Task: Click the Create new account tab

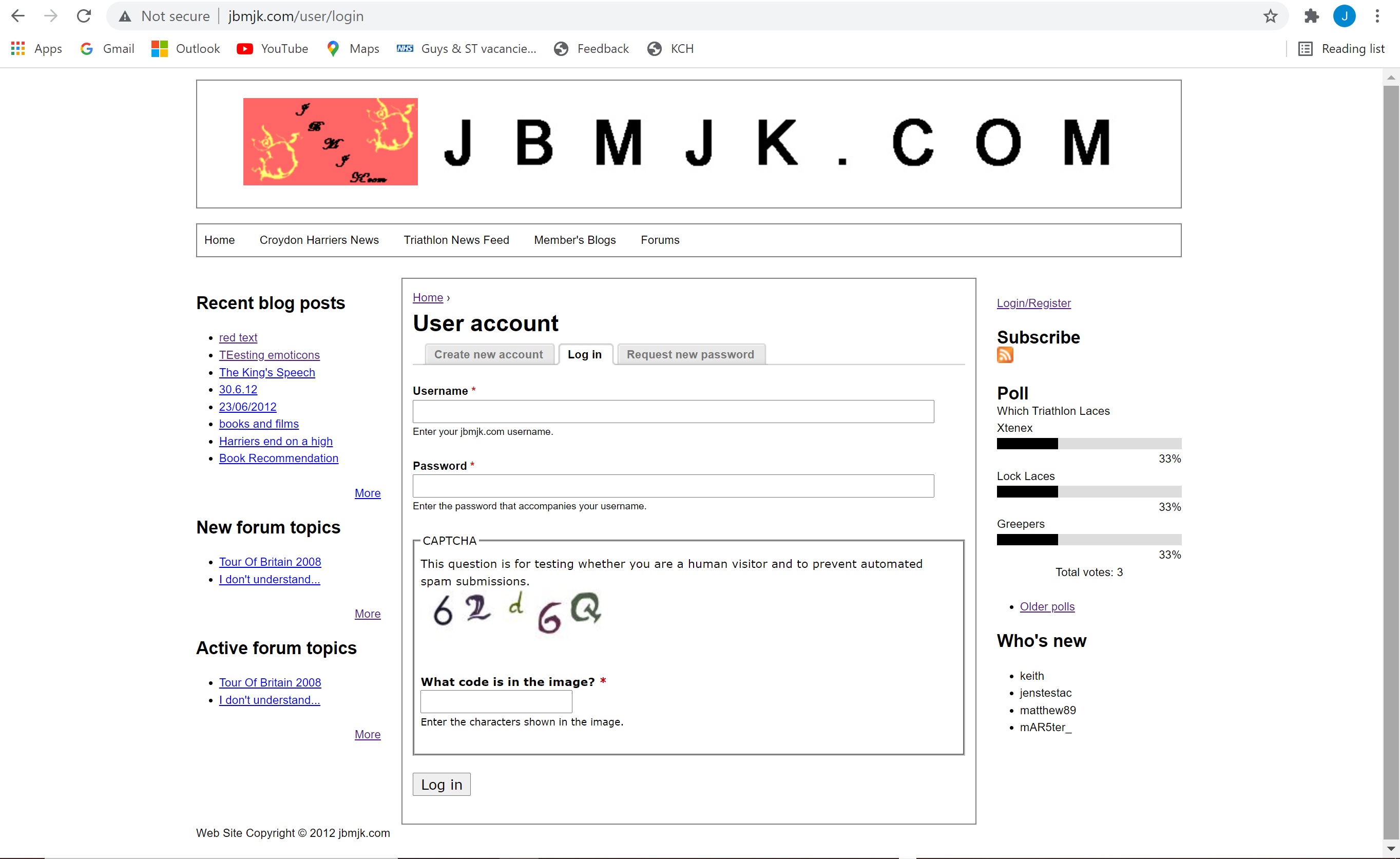Action: 488,354
